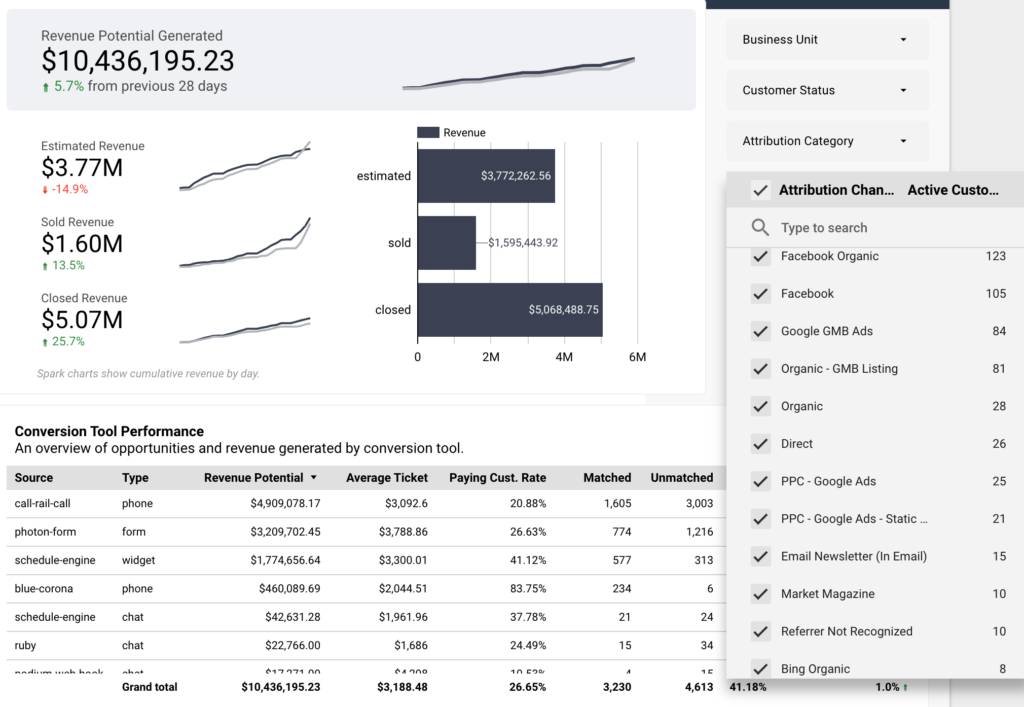Uncheck the Google GMB Ads checkbox
1024x707 pixels.
pos(760,331)
